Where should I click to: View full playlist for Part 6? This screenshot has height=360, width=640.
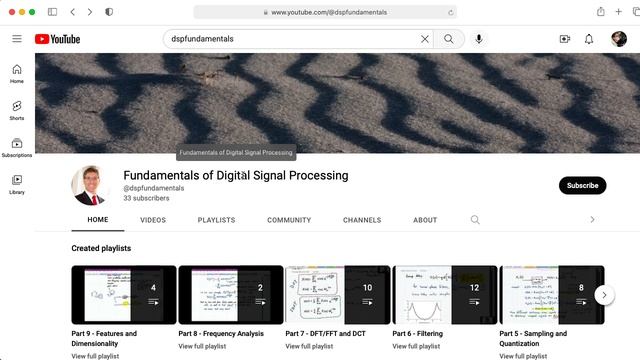[x=416, y=346]
